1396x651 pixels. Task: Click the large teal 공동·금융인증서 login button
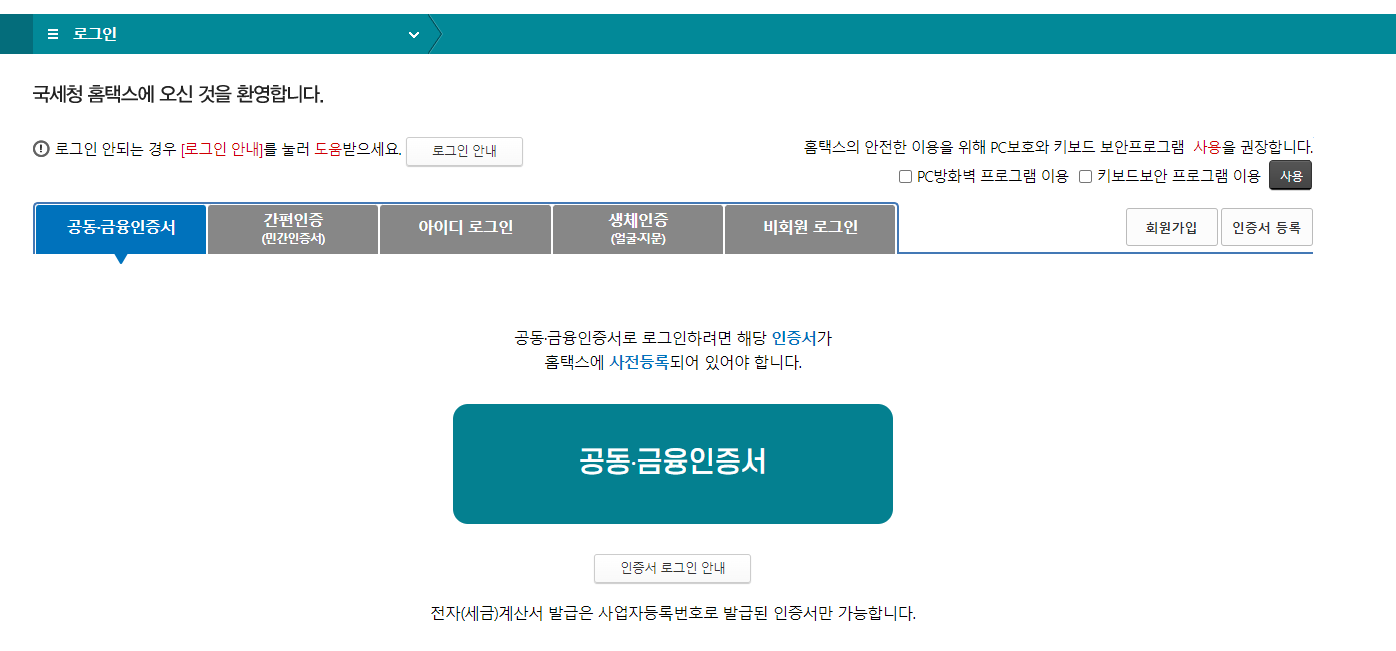pos(673,464)
